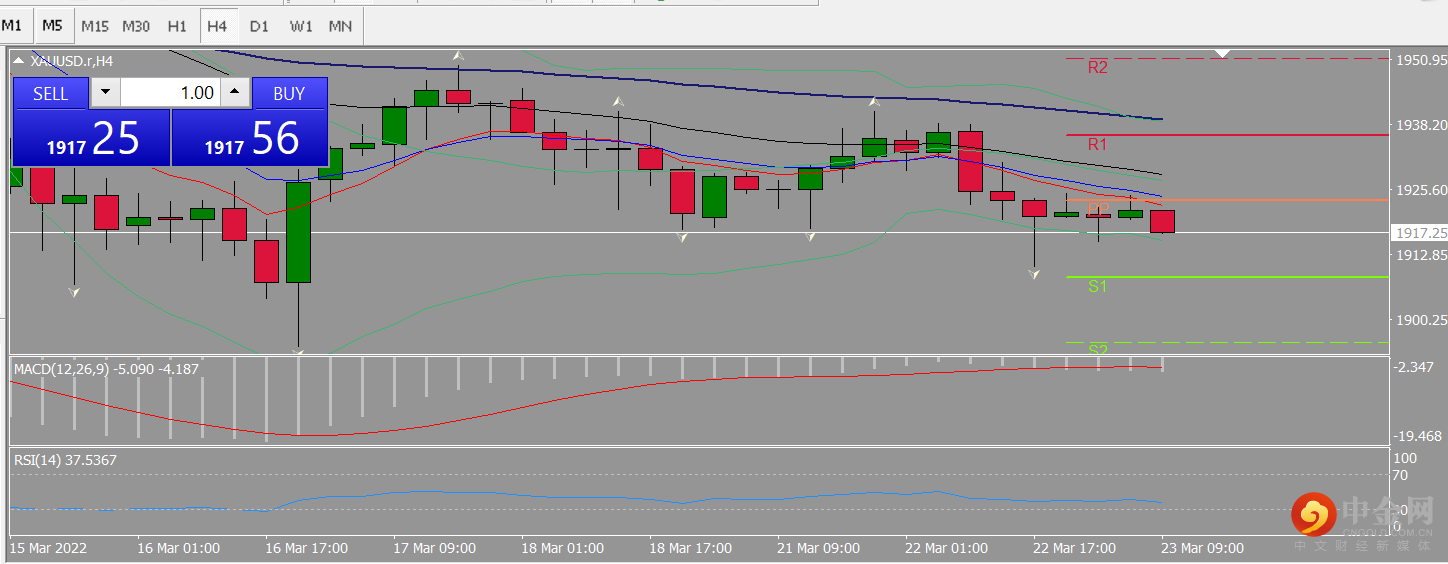Change timeframe to D1 daily

259,26
